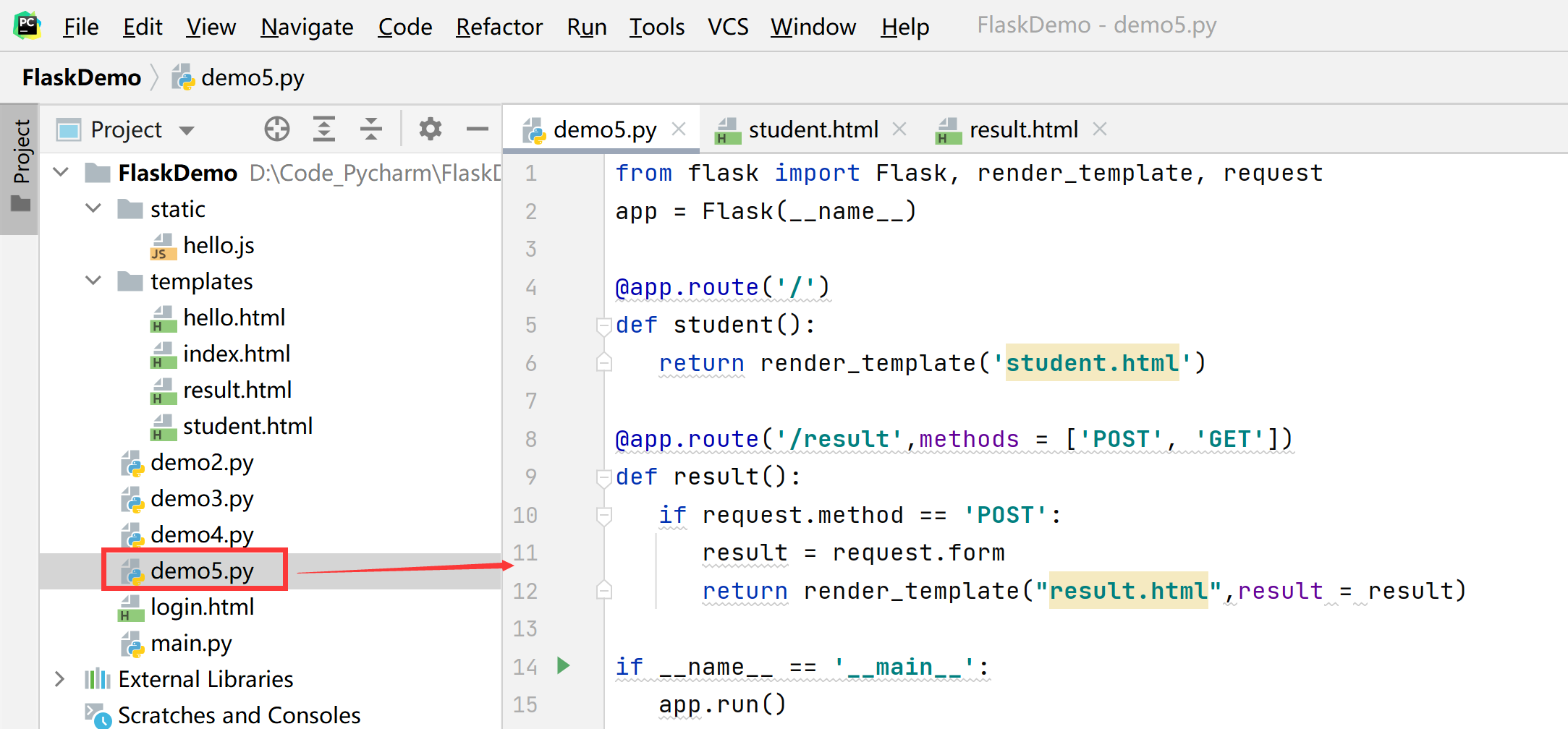Click the locate current file target icon
Image resolution: width=1568 pixels, height=729 pixels.
tap(276, 129)
